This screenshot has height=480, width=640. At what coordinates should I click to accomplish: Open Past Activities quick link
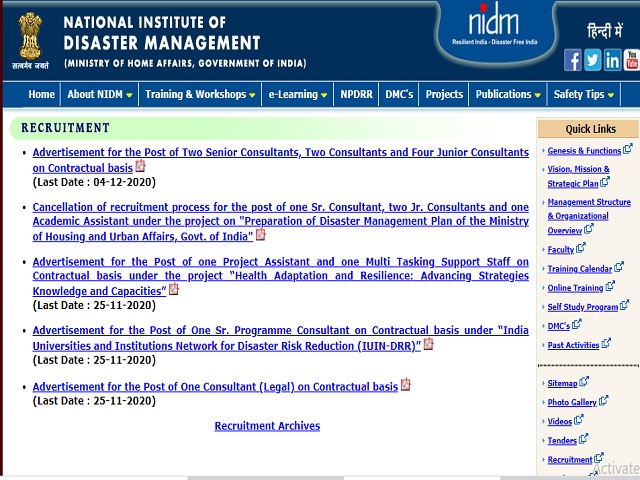coord(573,345)
